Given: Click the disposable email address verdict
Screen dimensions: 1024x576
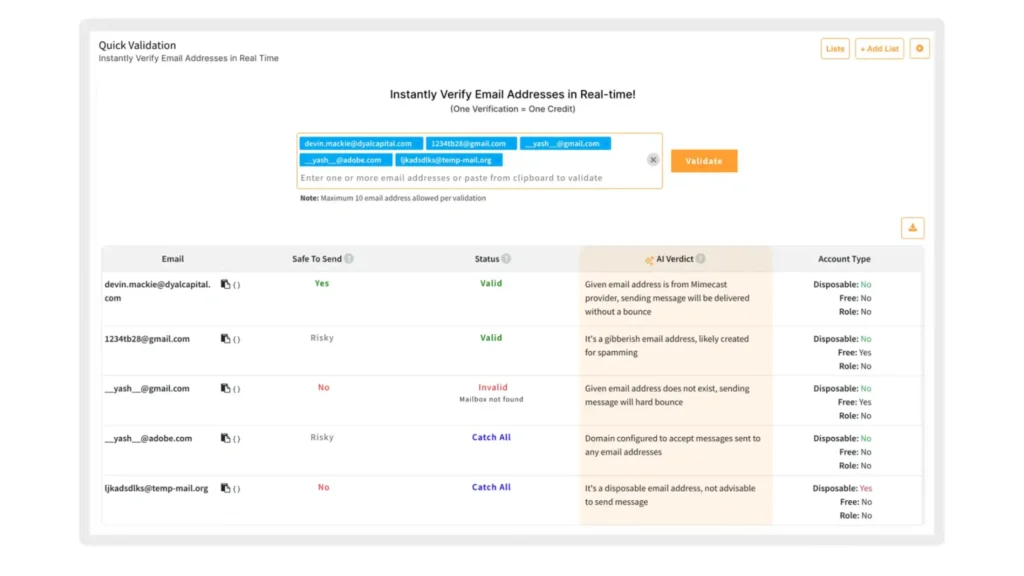Looking at the screenshot, I should click(670, 495).
